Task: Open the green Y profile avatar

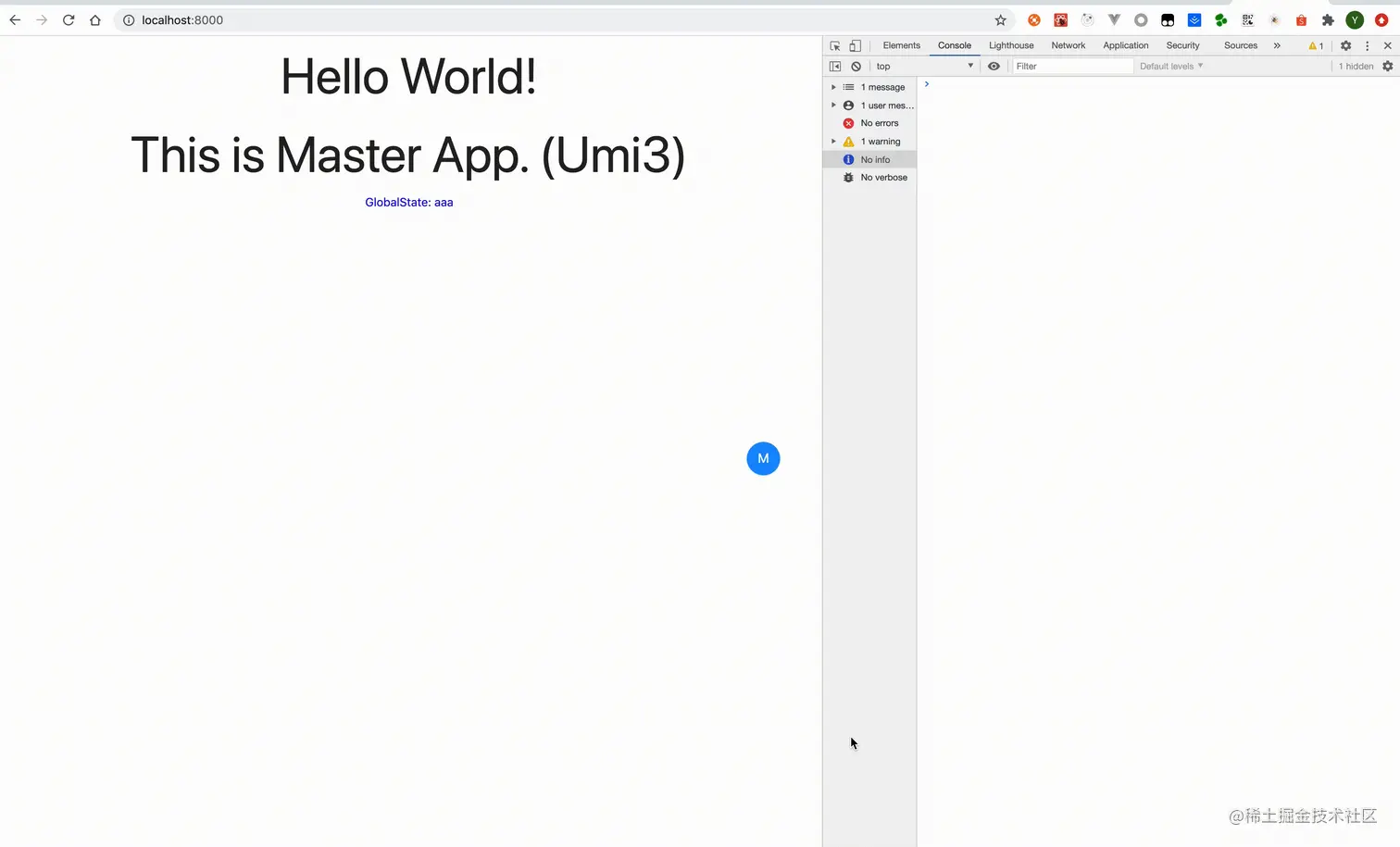Action: pos(1355,20)
